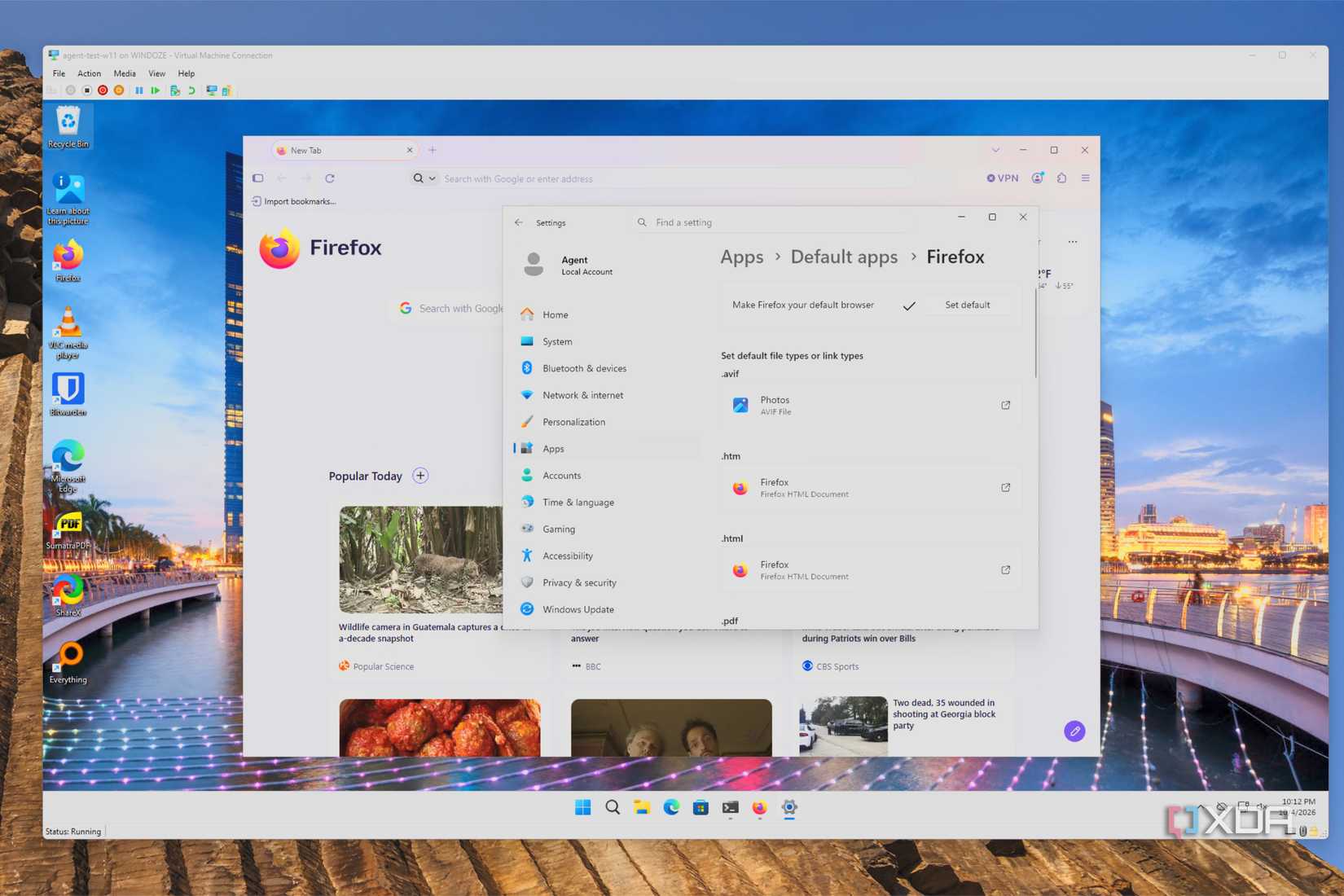Open the View menu in VM Connection
The width and height of the screenshot is (1344, 896).
click(156, 73)
